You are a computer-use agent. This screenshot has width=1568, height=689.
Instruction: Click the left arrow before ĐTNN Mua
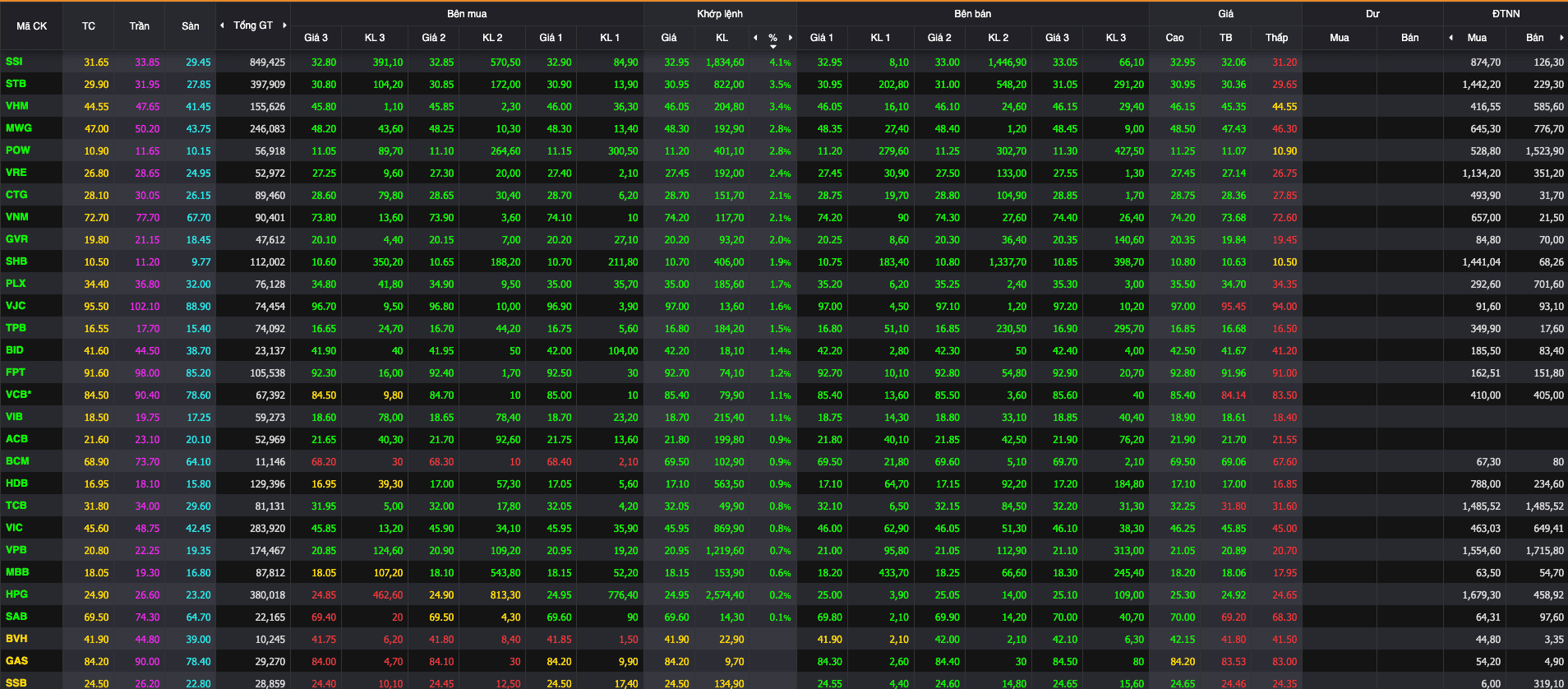[1451, 38]
